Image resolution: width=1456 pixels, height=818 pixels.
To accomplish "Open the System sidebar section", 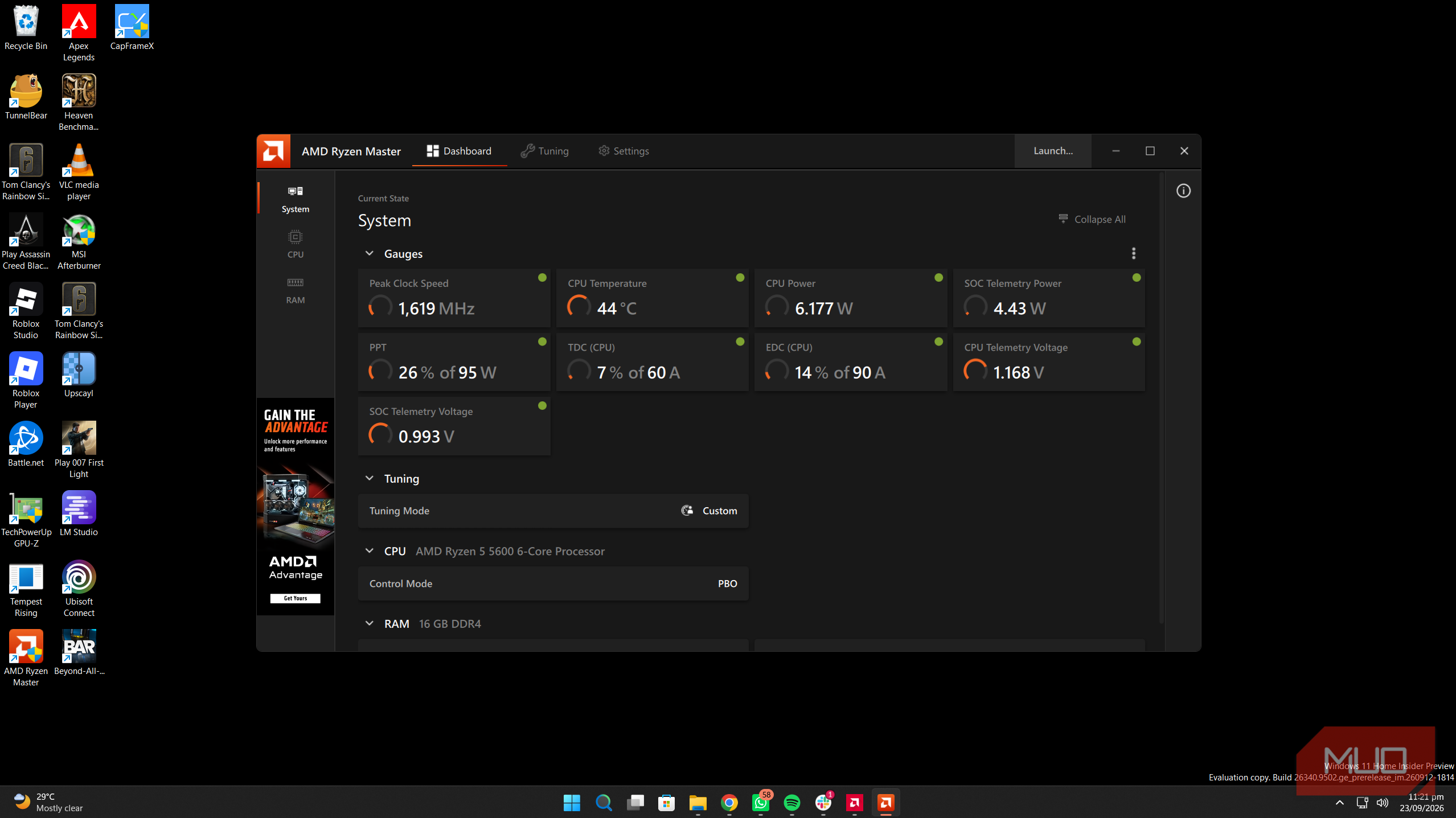I will coord(295,199).
